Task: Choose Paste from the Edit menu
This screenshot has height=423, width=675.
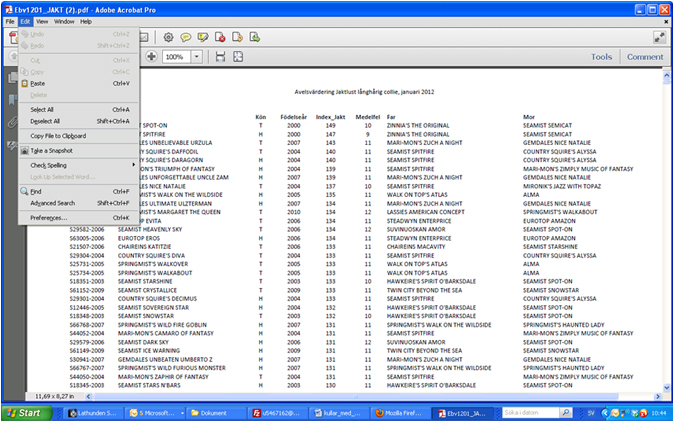Action: (38, 83)
